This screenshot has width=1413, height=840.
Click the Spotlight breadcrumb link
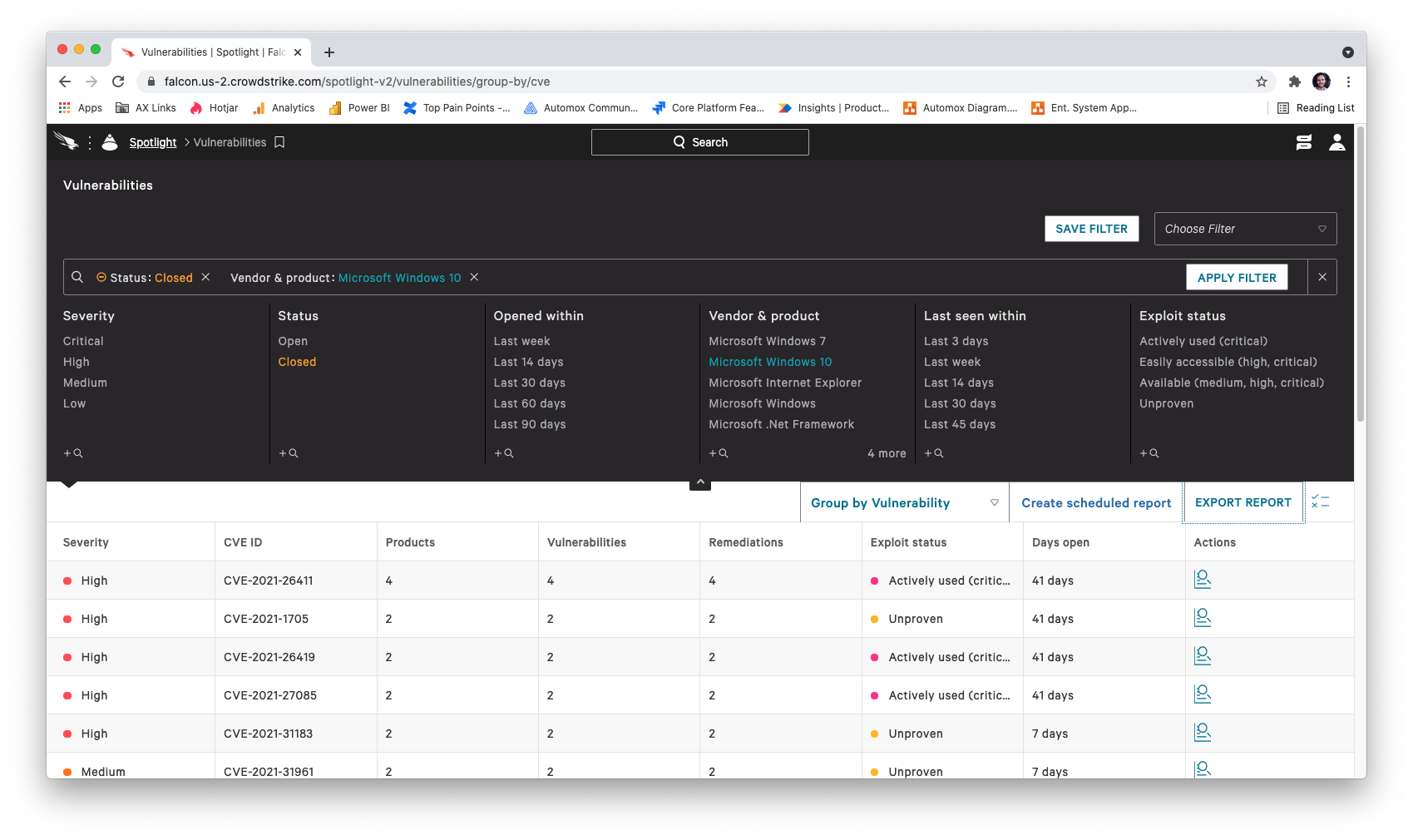pyautogui.click(x=153, y=142)
